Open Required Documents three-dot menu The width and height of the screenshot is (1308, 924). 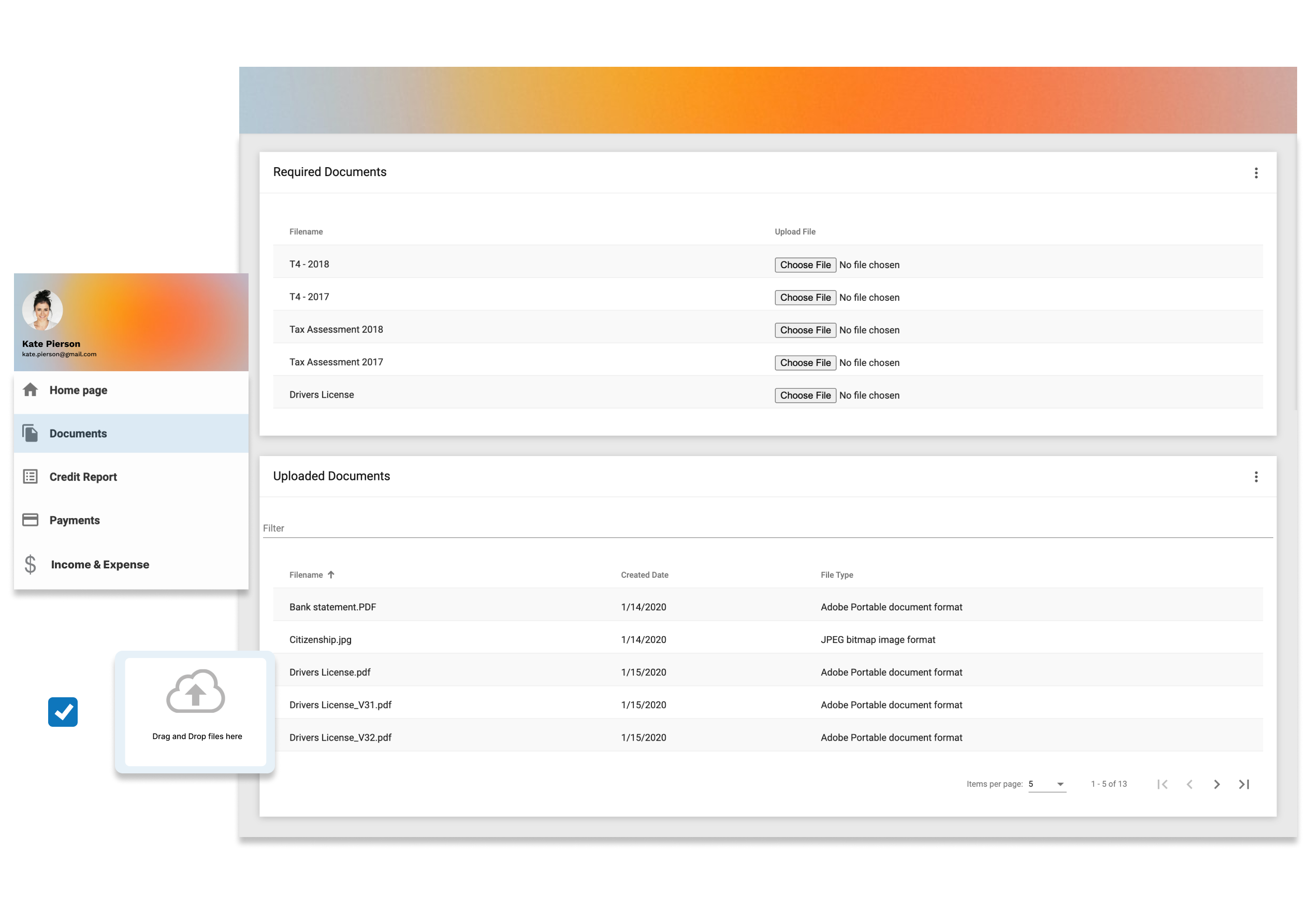(x=1256, y=172)
